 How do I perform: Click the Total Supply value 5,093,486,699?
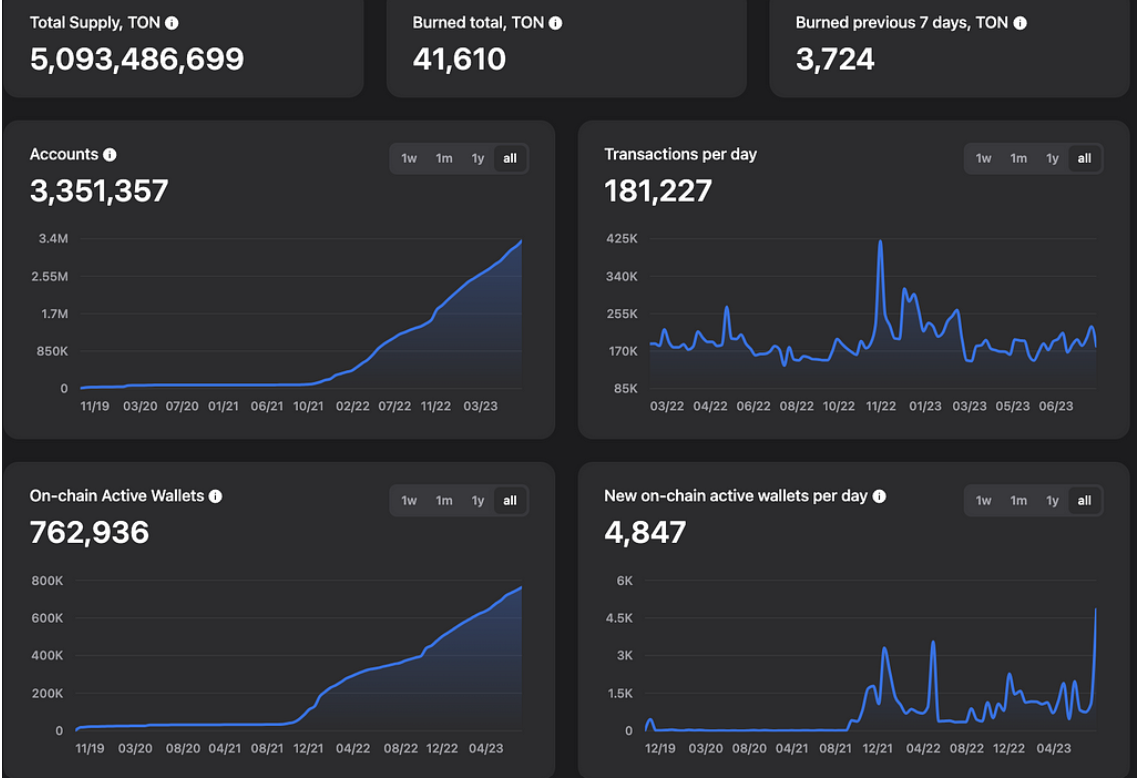(x=137, y=59)
